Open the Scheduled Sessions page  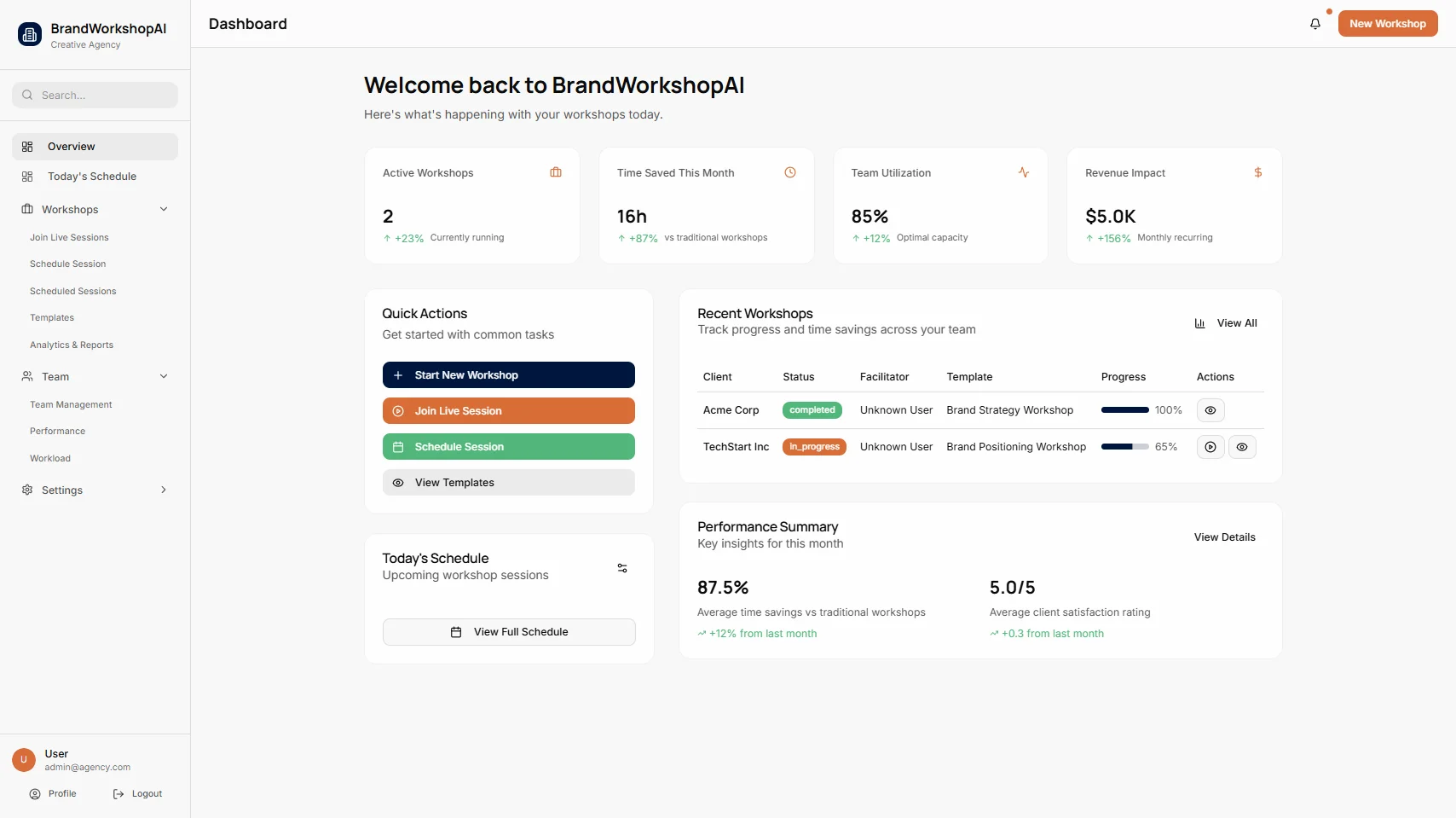tap(73, 291)
